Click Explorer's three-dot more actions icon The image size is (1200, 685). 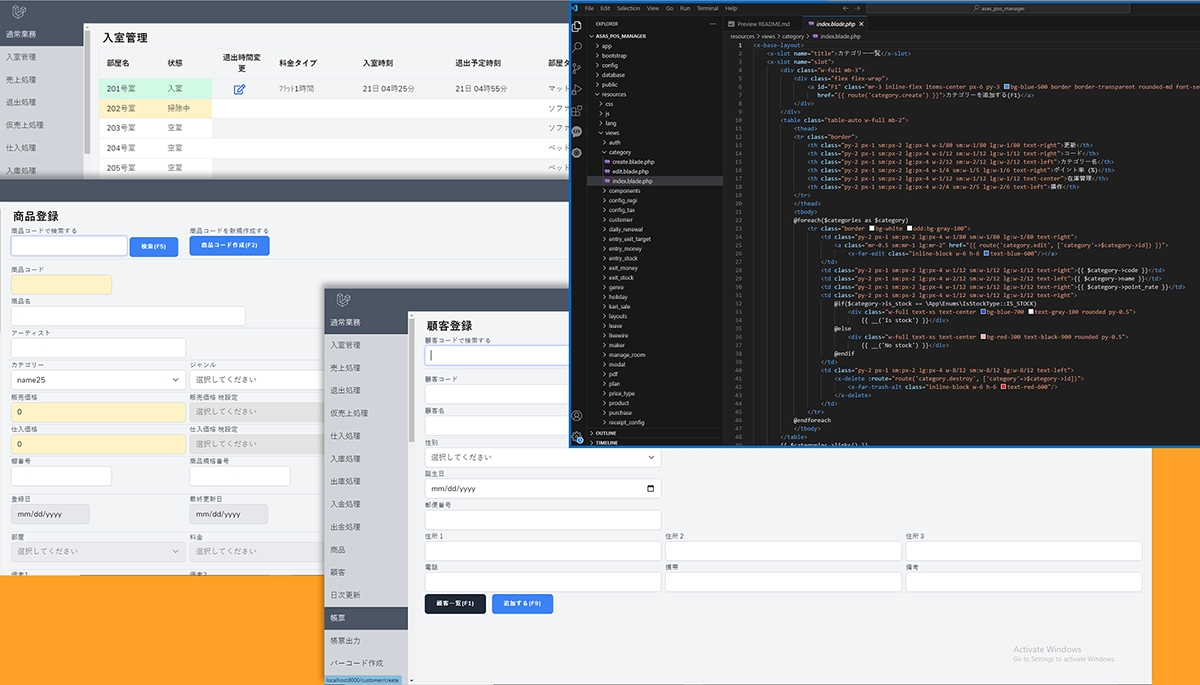coord(712,23)
